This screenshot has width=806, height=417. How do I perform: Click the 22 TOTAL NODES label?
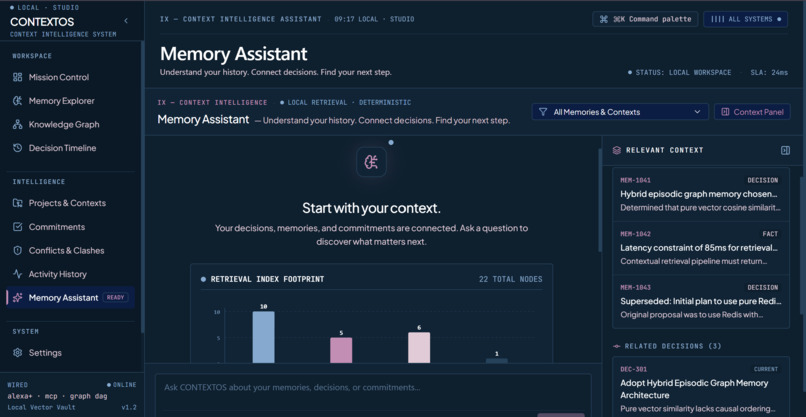510,279
